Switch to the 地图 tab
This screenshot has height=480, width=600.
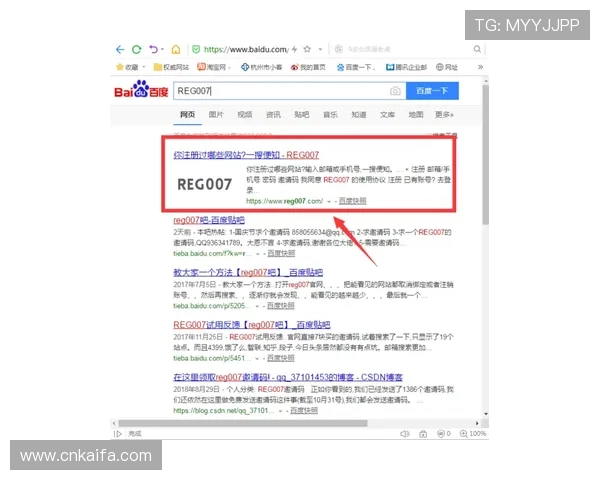[x=416, y=114]
